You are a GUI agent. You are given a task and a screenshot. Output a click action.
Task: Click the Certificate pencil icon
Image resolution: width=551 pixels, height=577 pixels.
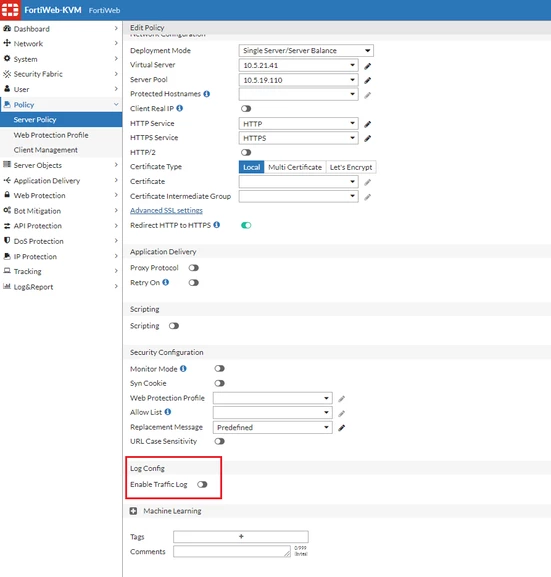tap(367, 182)
